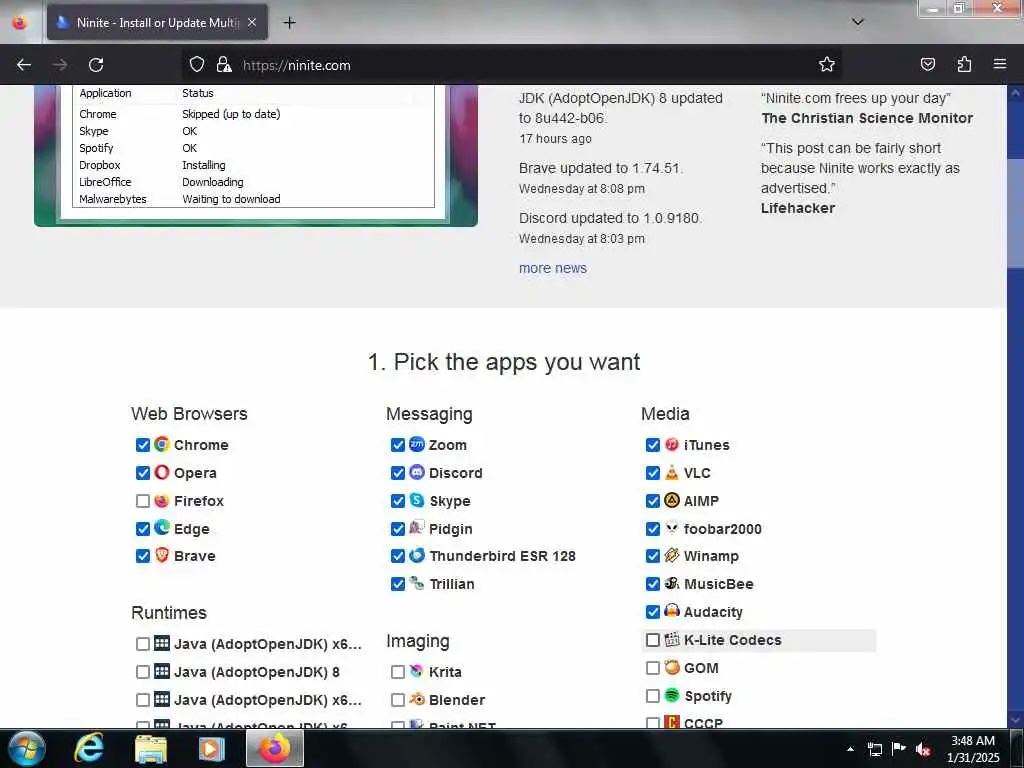Click the AIMP icon
1024x768 pixels.
click(x=671, y=501)
